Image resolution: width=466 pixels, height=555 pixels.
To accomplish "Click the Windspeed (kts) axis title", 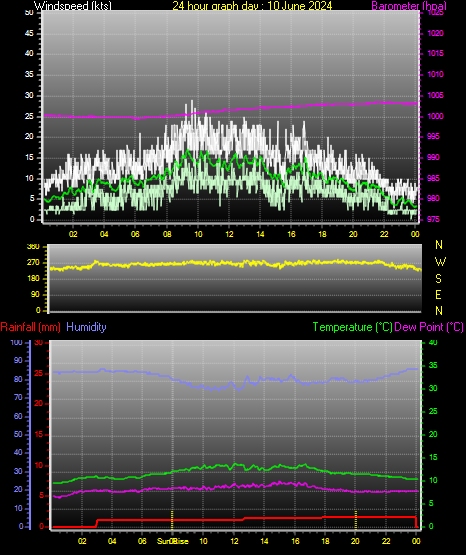I will click(73, 5).
